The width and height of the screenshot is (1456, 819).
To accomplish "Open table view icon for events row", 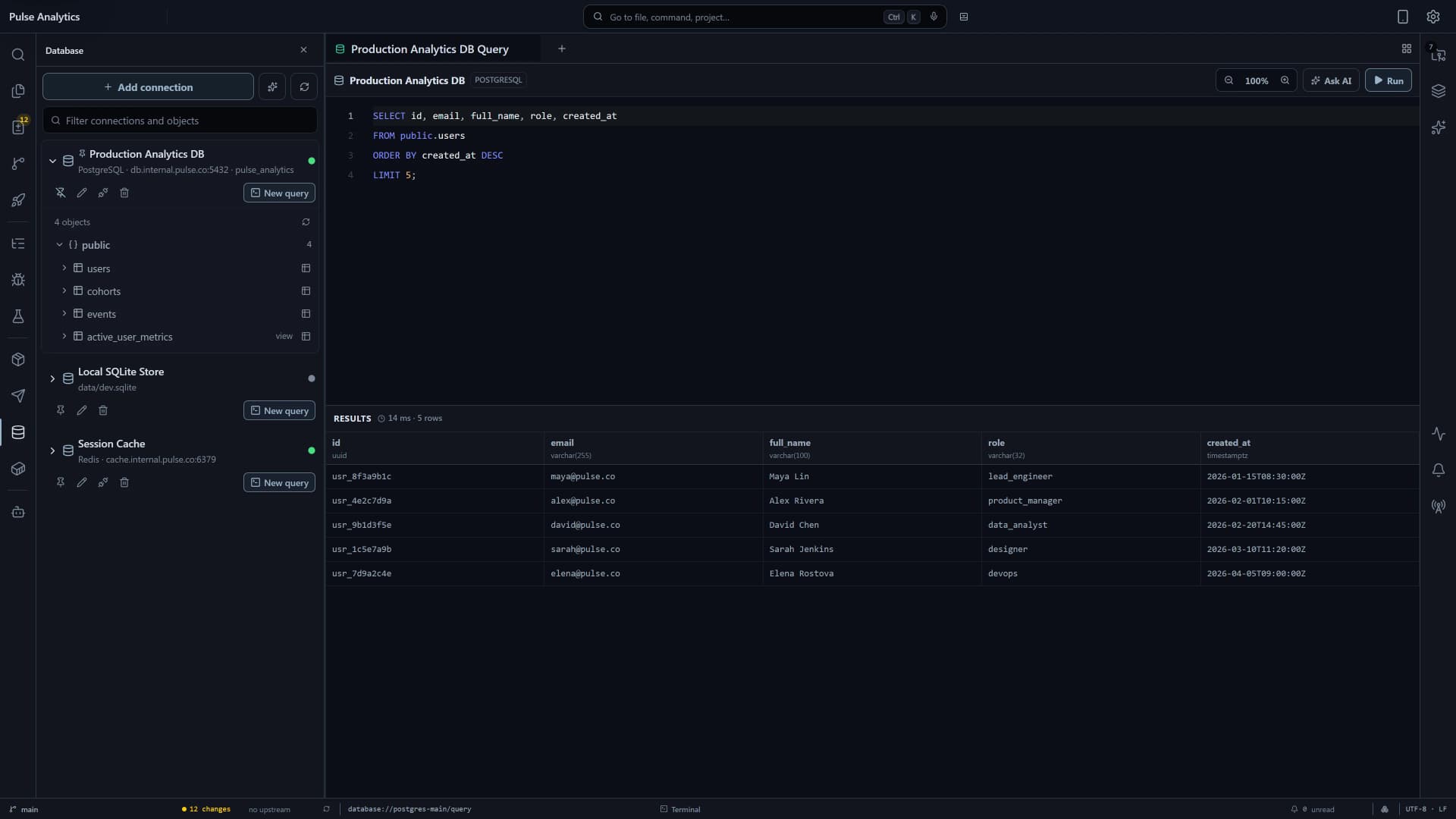I will coord(306,314).
